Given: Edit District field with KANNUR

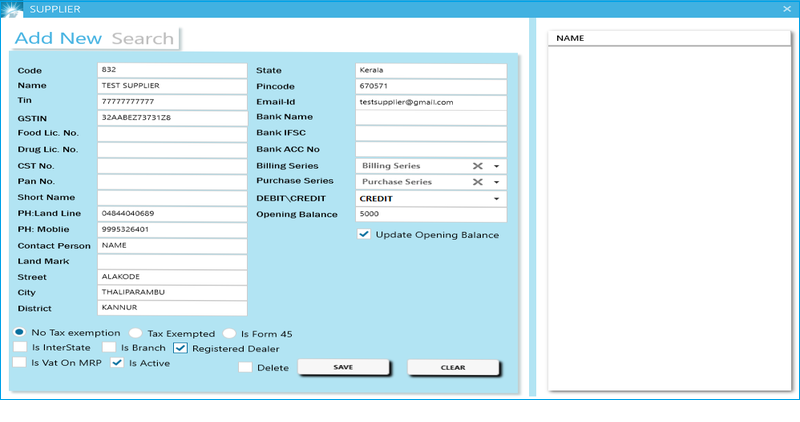Looking at the screenshot, I should [172, 308].
